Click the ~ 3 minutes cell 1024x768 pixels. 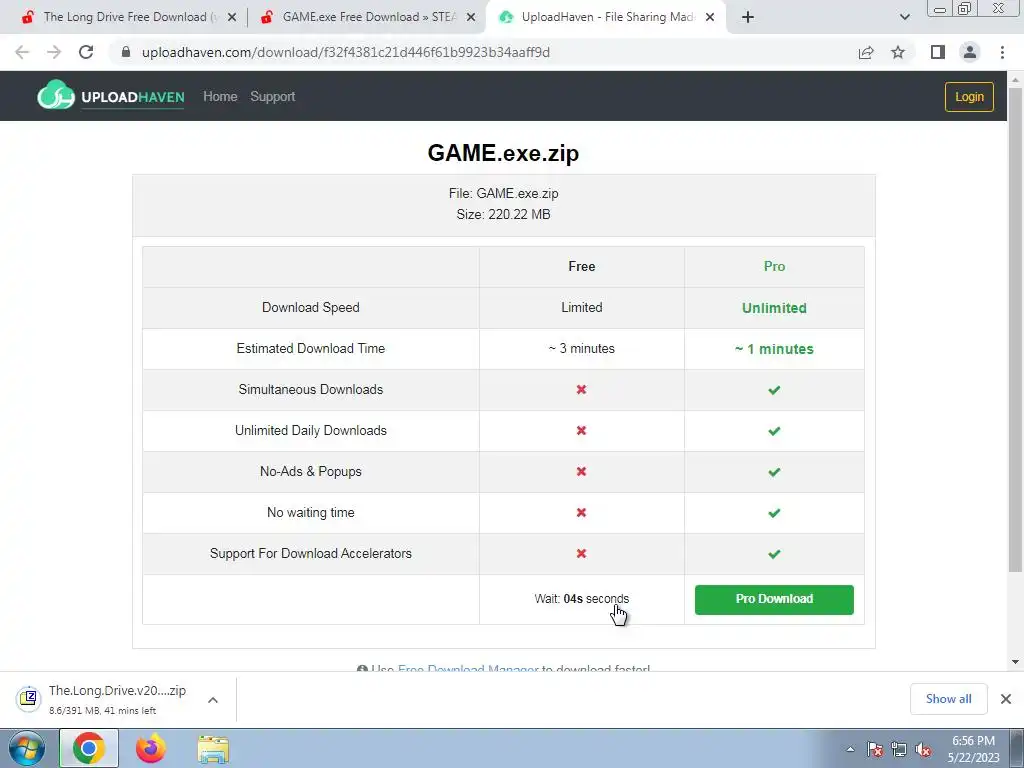point(581,349)
